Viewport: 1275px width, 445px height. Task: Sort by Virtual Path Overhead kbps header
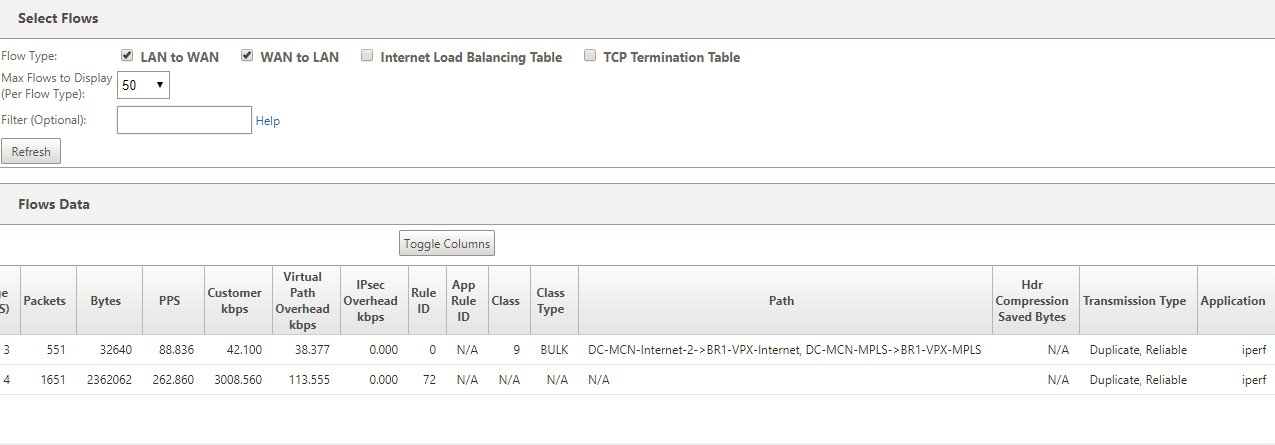[x=302, y=300]
